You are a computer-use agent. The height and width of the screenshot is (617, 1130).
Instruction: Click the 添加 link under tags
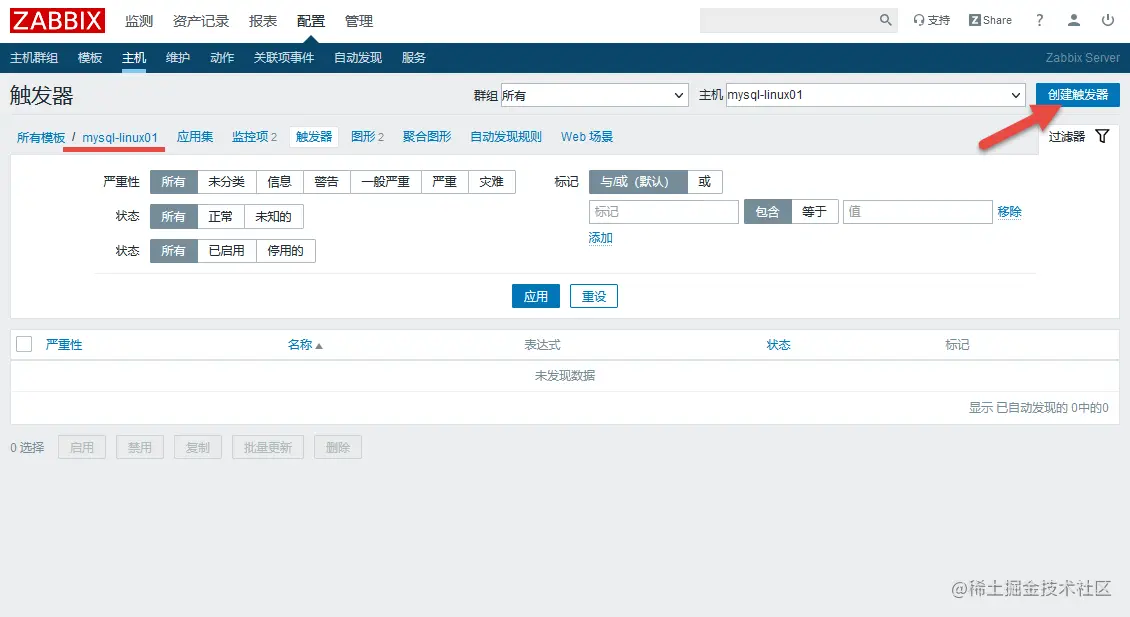[600, 237]
